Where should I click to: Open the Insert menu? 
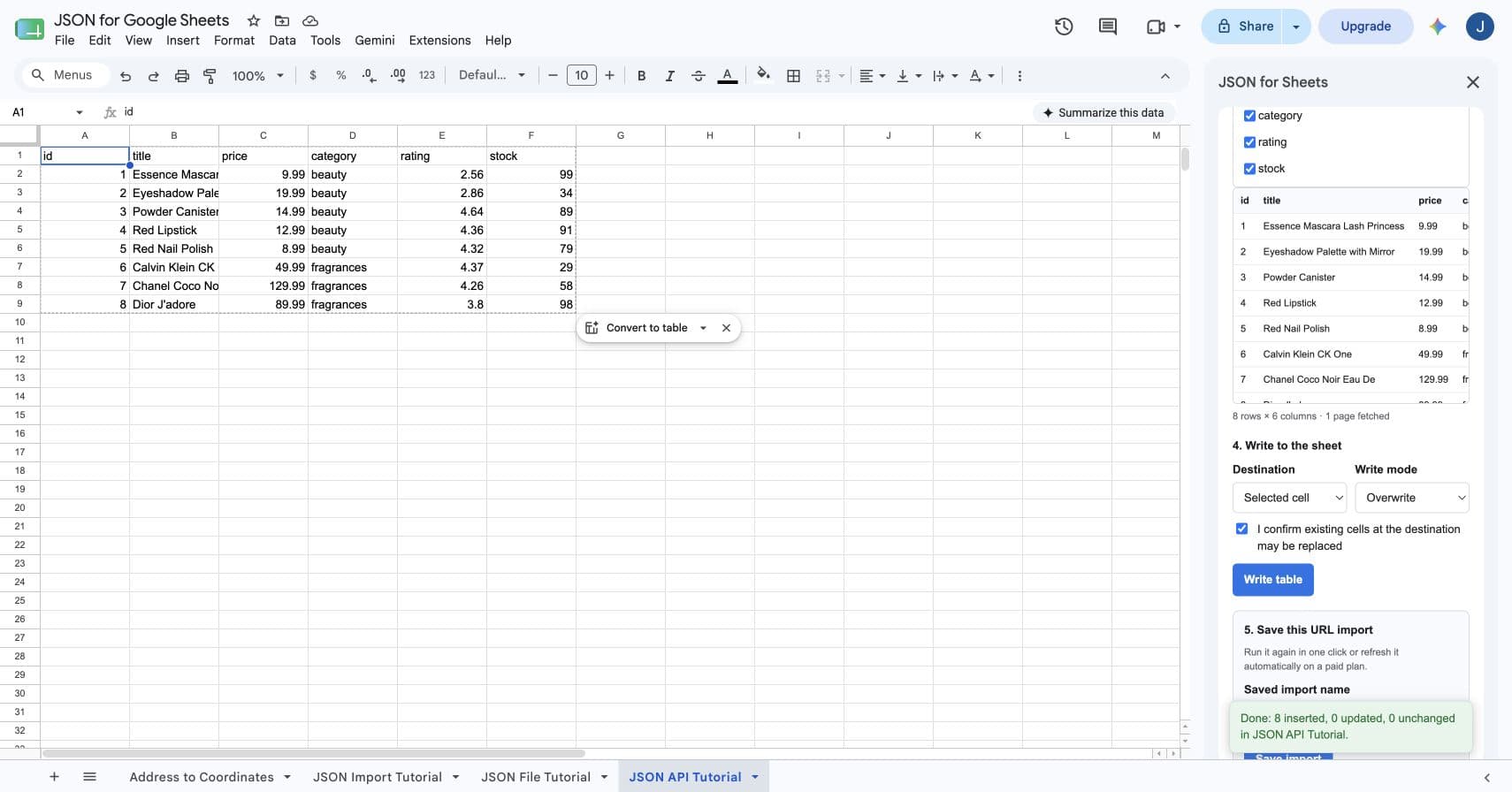pyautogui.click(x=183, y=41)
